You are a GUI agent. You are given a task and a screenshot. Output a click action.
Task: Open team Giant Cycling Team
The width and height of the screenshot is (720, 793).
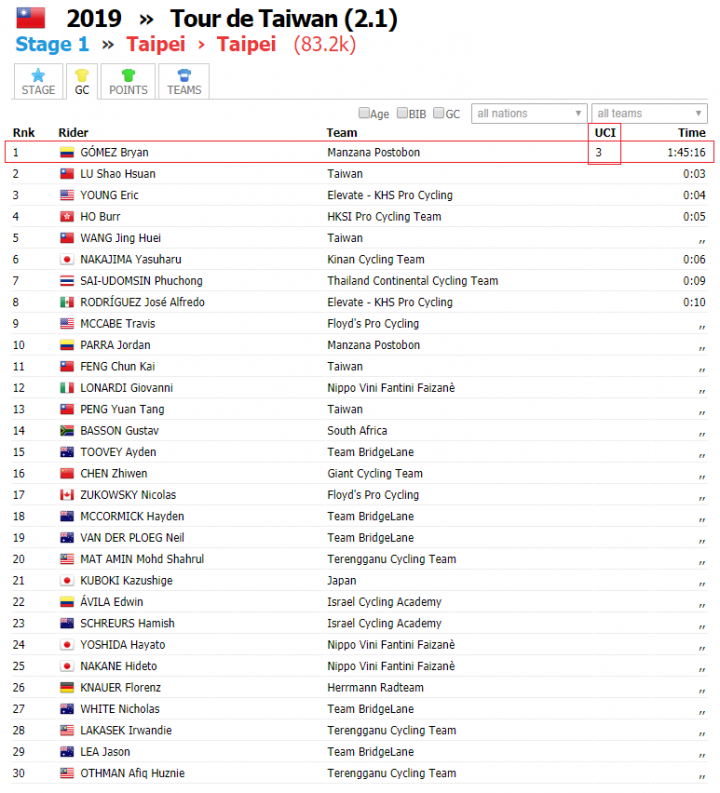click(x=375, y=473)
